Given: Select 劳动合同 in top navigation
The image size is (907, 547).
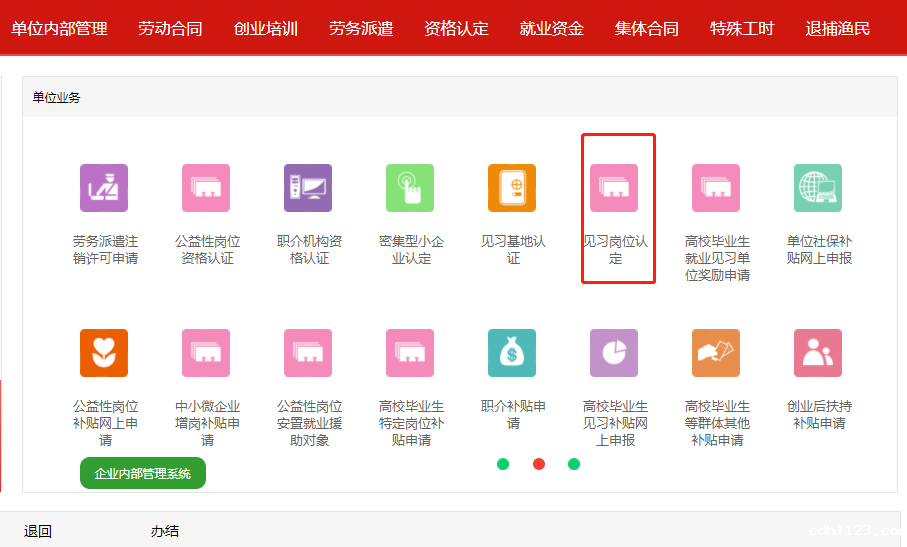Looking at the screenshot, I should pos(170,28).
